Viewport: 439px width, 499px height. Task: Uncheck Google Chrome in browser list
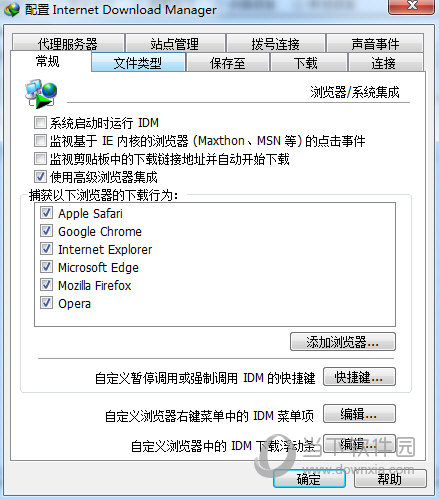tap(46, 231)
